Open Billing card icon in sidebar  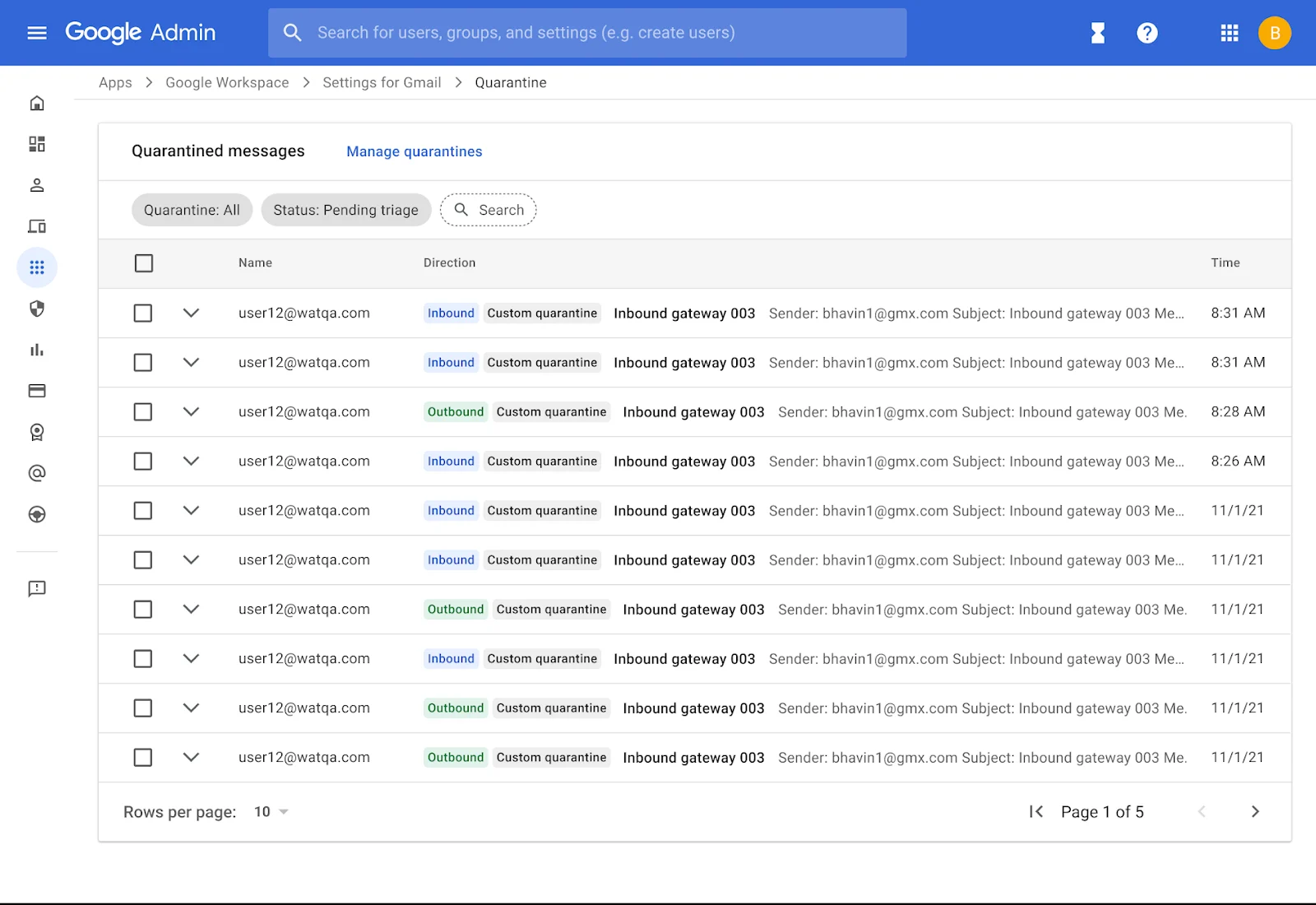pyautogui.click(x=37, y=391)
